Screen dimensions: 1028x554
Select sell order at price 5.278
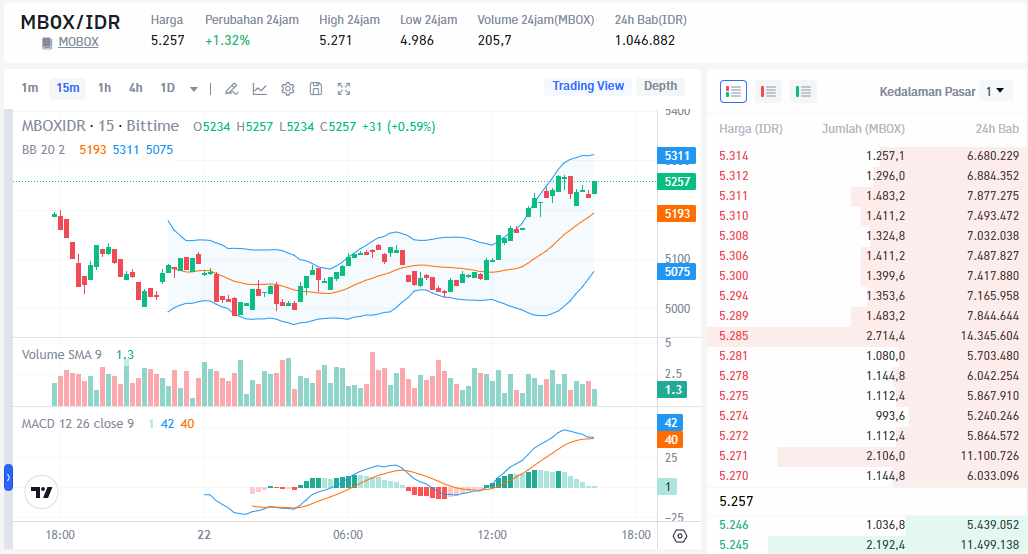tap(867, 376)
